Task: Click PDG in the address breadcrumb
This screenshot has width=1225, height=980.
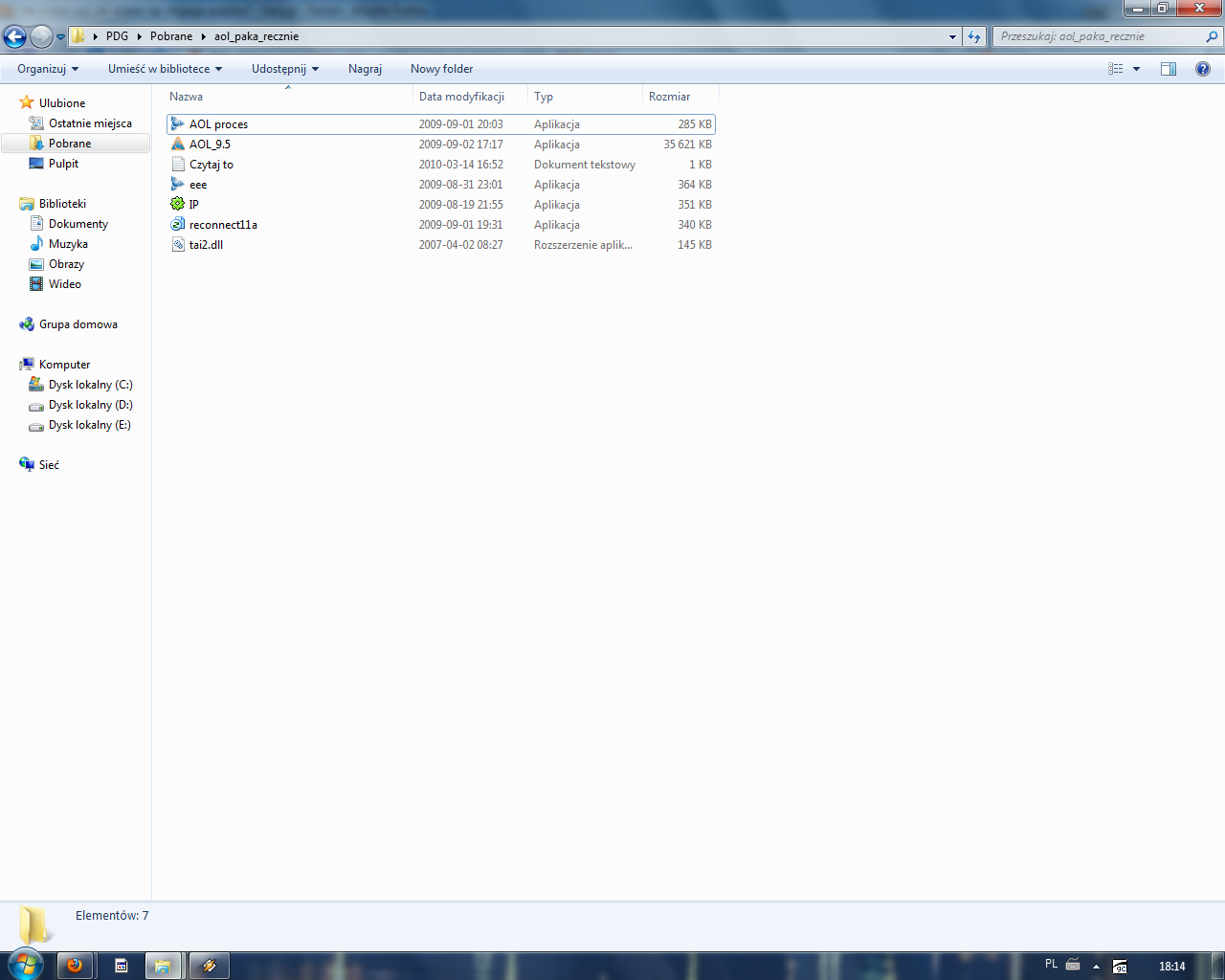Action: [117, 36]
